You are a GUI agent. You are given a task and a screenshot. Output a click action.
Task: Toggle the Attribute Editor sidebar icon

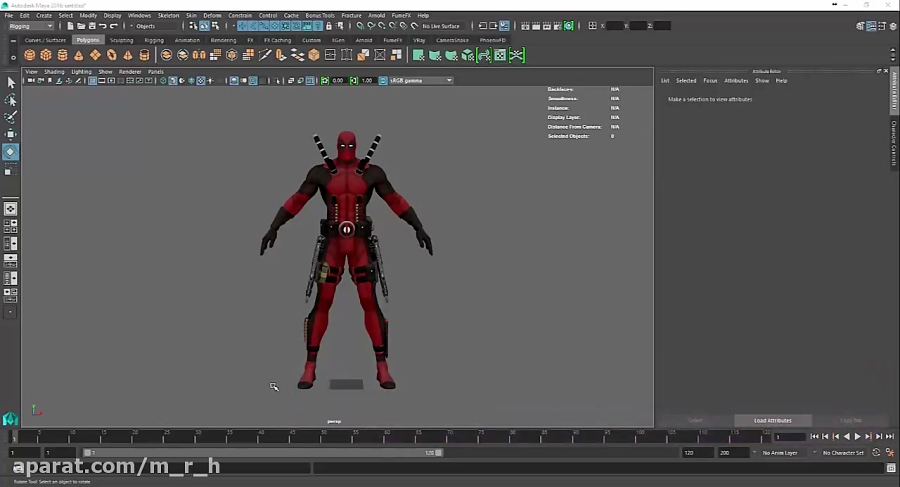click(871, 26)
